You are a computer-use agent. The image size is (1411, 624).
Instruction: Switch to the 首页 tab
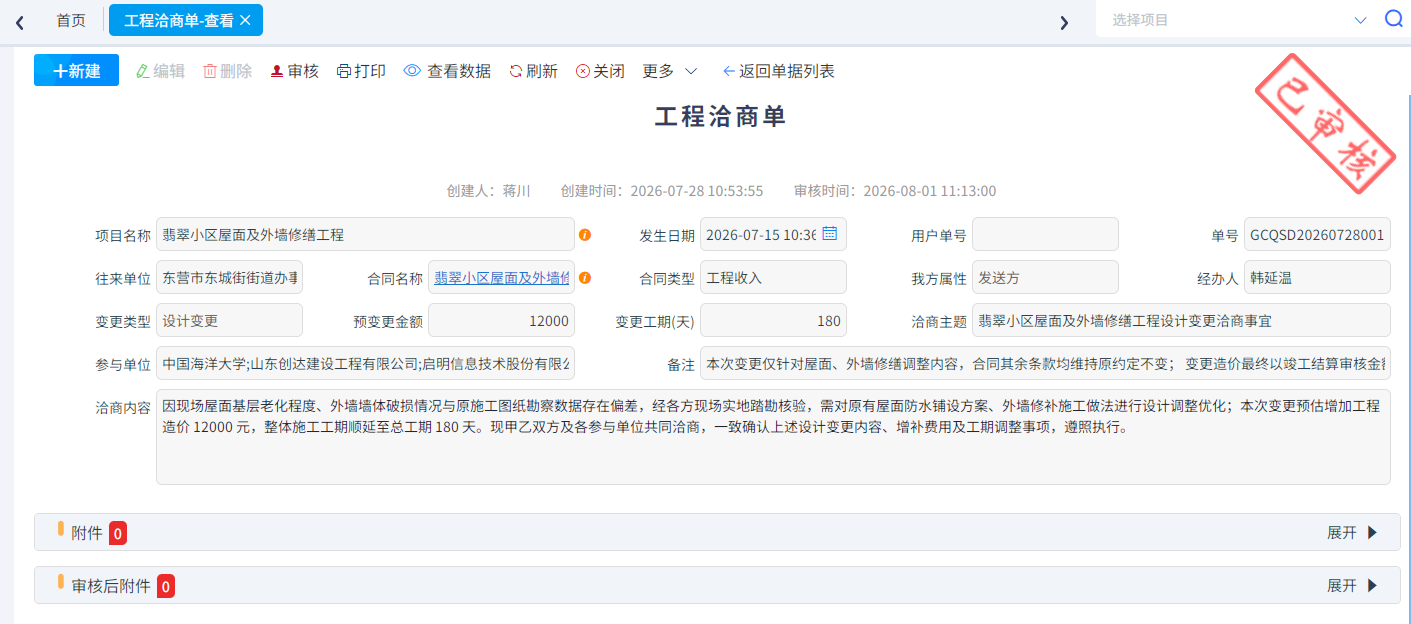tap(71, 20)
